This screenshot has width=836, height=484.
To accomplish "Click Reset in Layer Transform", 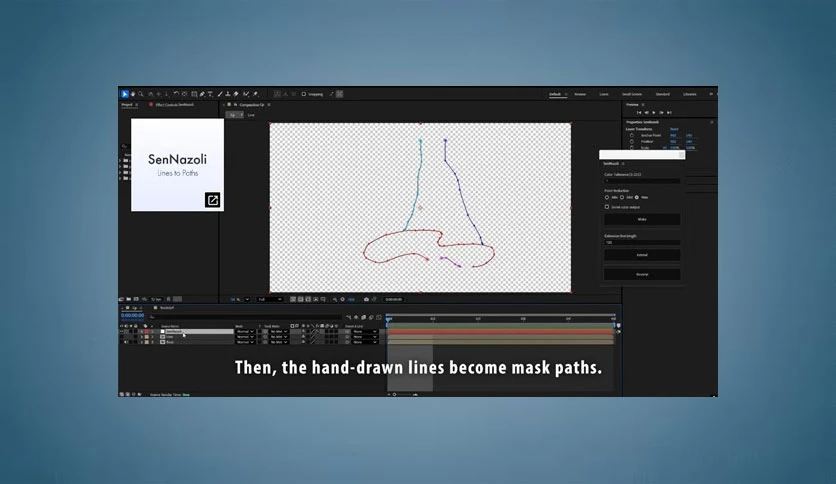I will click(x=674, y=129).
